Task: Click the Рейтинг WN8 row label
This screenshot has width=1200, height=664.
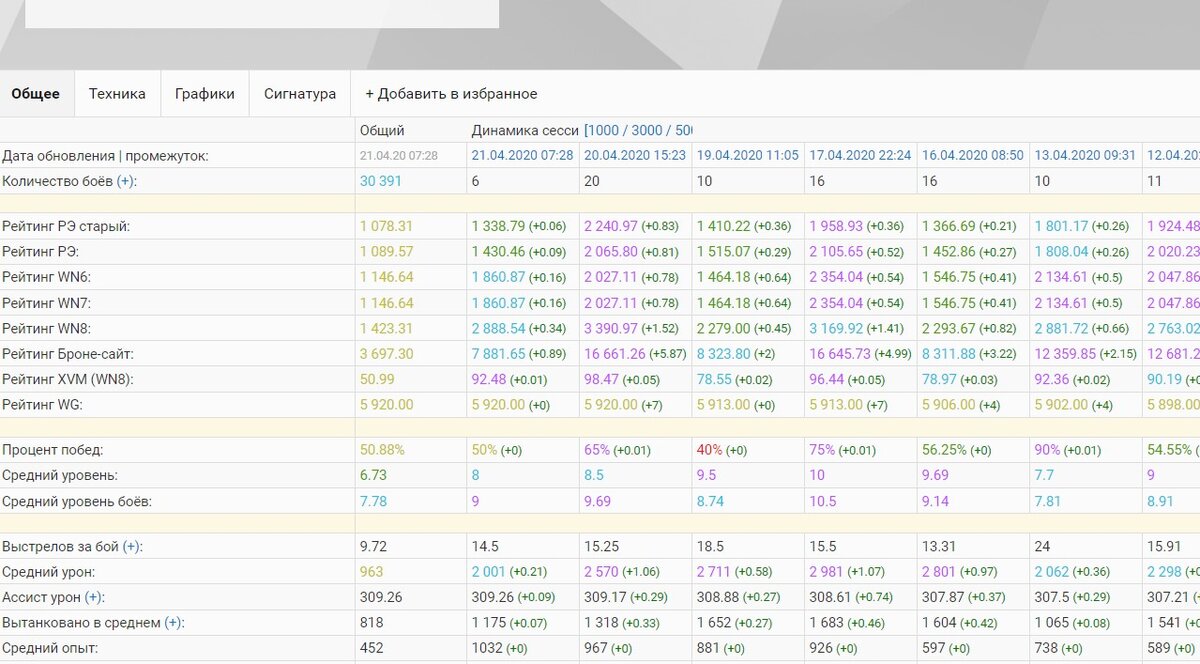Action: (x=47, y=328)
